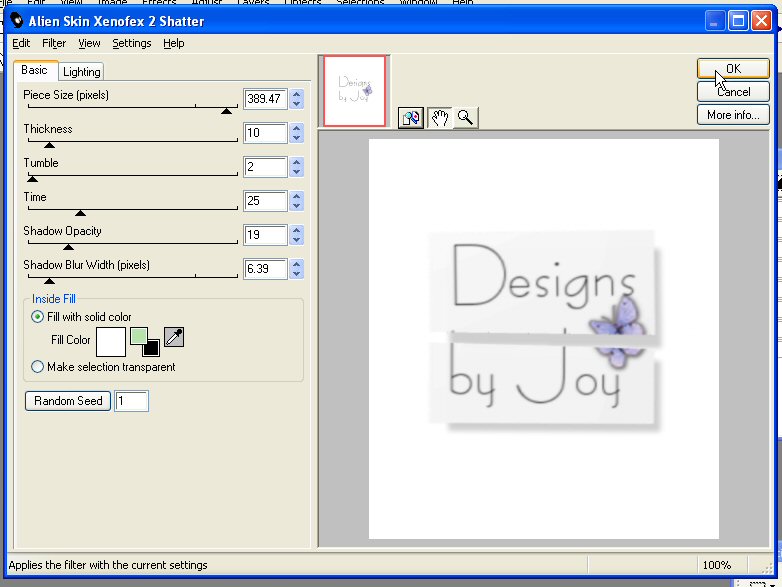Decrease Shadow Blur Width with down arrow
Screen dimensions: 782x587
click(x=297, y=274)
